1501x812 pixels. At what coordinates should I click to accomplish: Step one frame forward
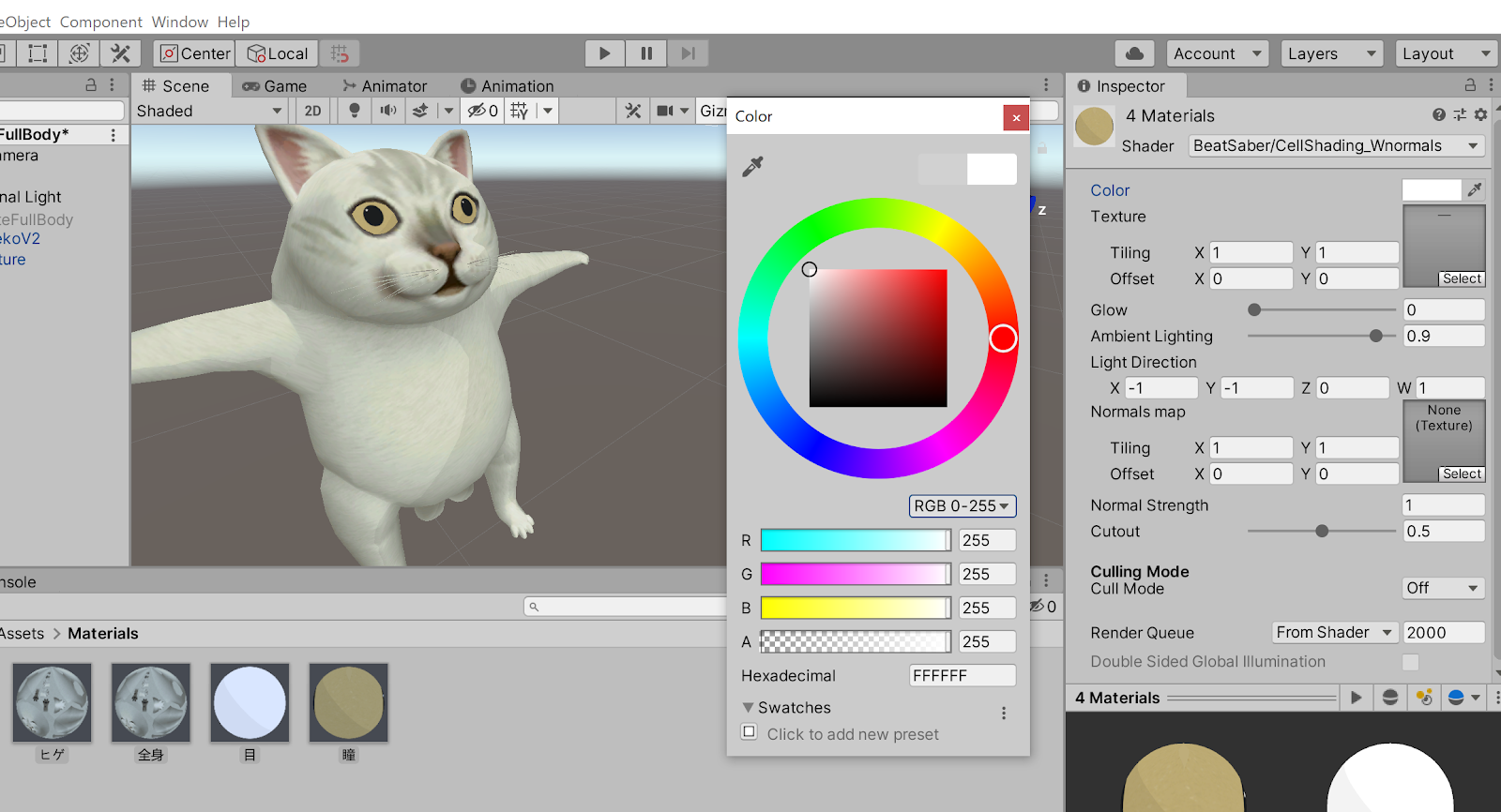coord(688,53)
